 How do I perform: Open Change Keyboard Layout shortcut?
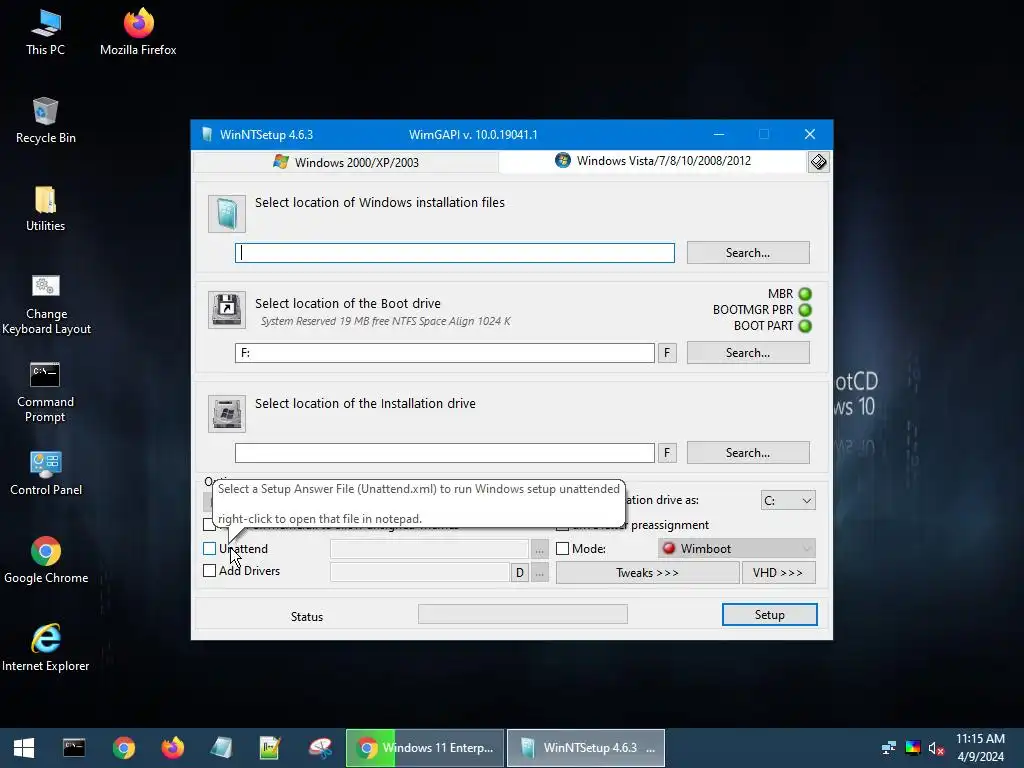click(46, 304)
